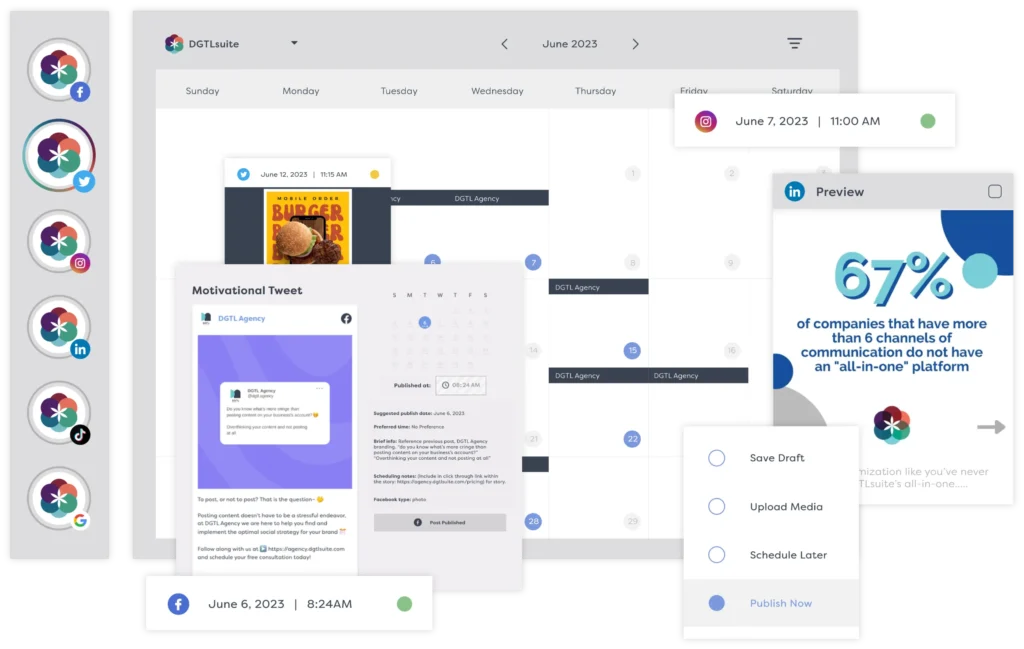Open the purple tweet image thumbnail
The width and height of the screenshot is (1024, 649).
[x=275, y=412]
